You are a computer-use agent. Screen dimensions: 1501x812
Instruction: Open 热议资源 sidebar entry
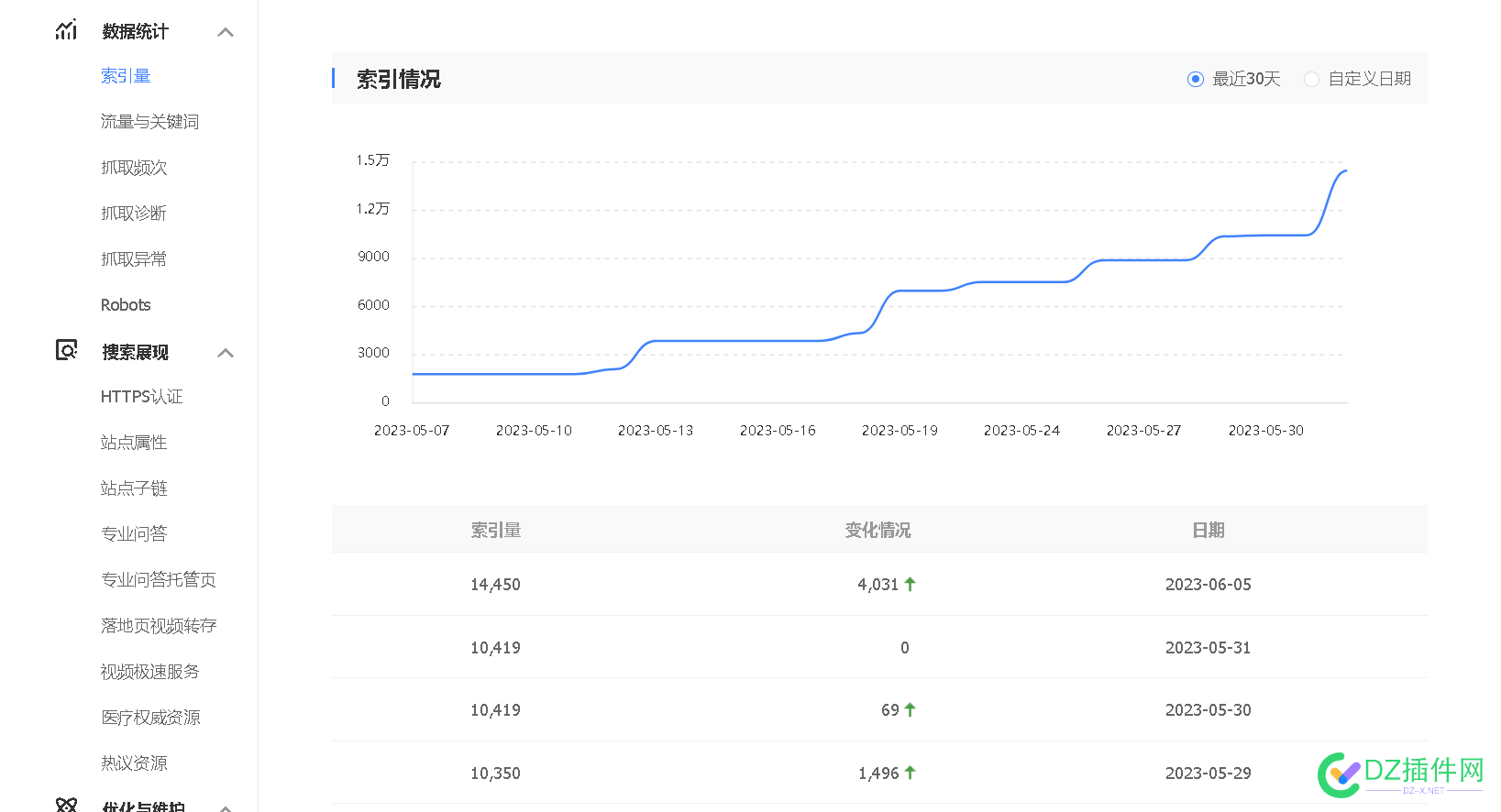click(x=134, y=763)
